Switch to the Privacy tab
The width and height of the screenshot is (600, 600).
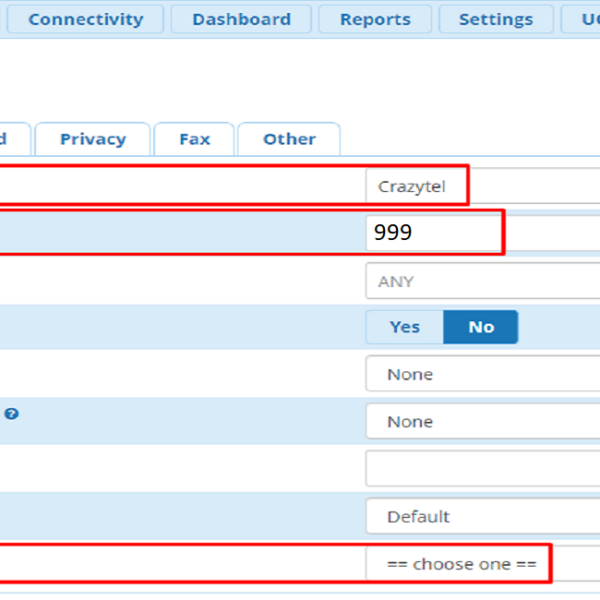point(92,139)
